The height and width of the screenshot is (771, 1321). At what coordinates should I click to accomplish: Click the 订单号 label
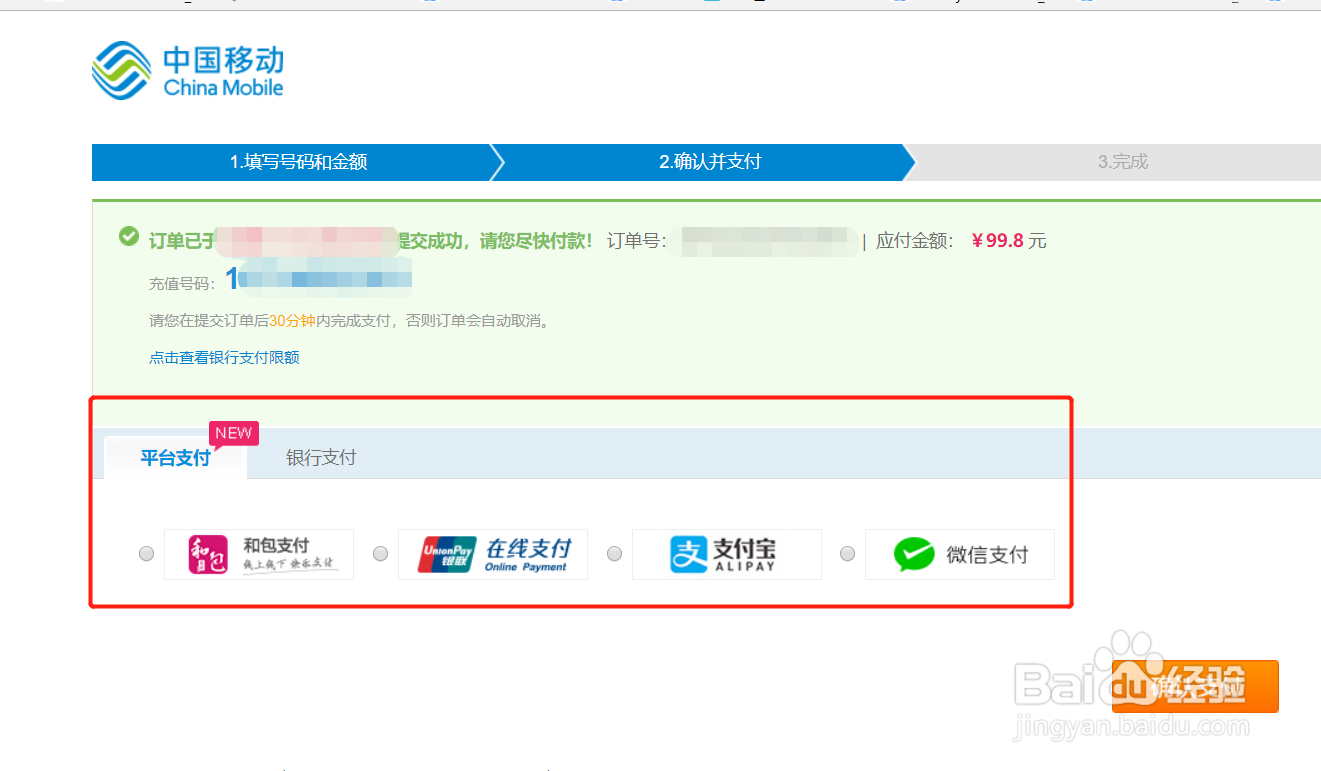coord(636,241)
